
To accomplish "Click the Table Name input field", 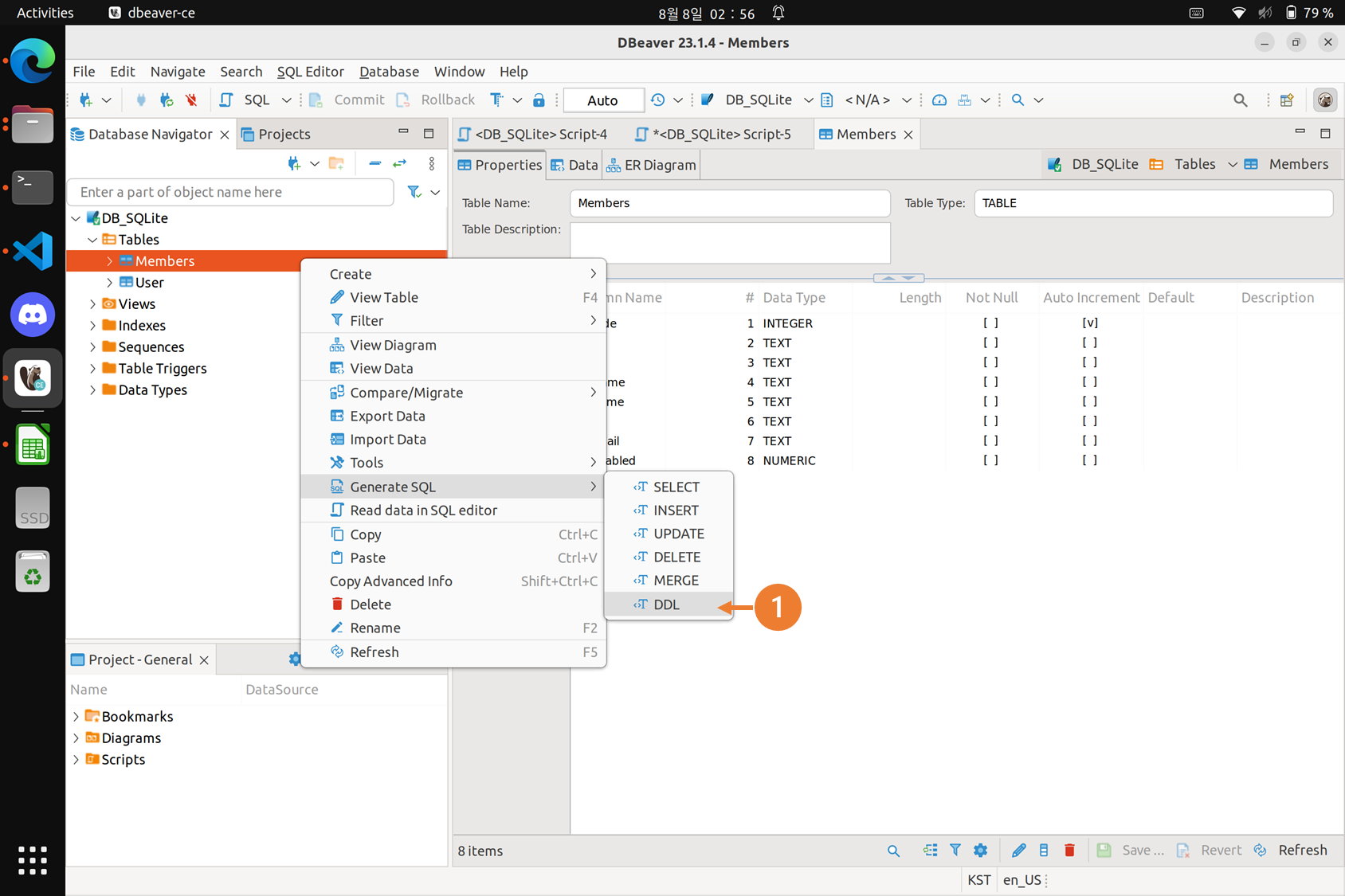I will 730,203.
